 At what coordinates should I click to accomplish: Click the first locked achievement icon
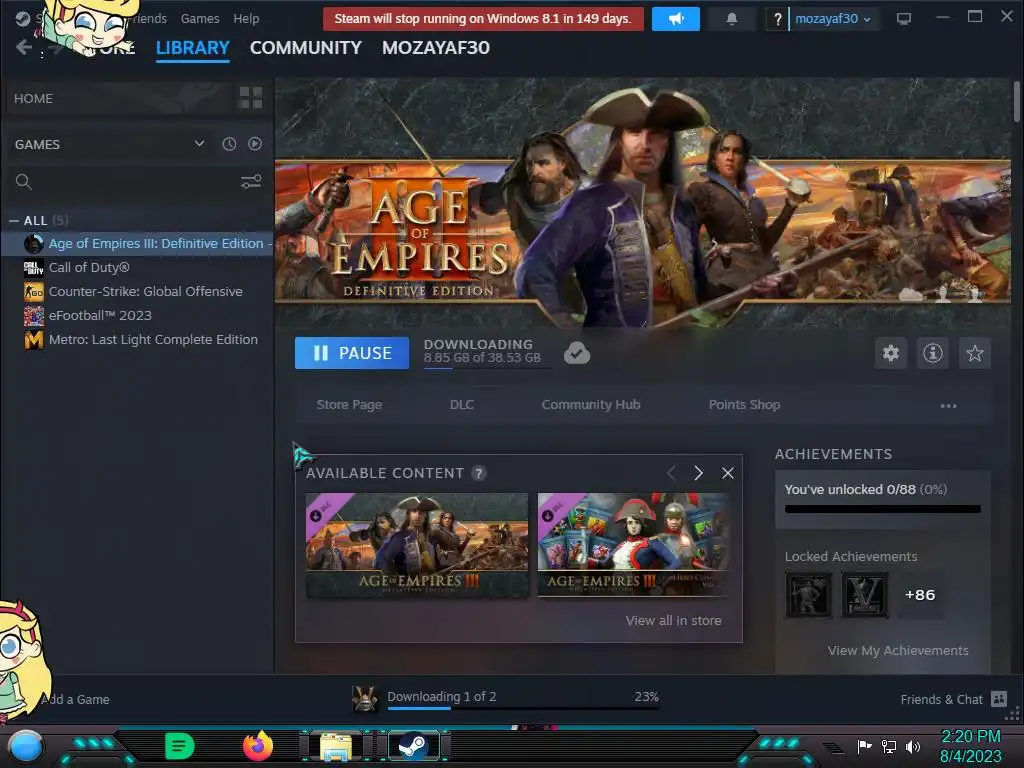click(x=808, y=595)
